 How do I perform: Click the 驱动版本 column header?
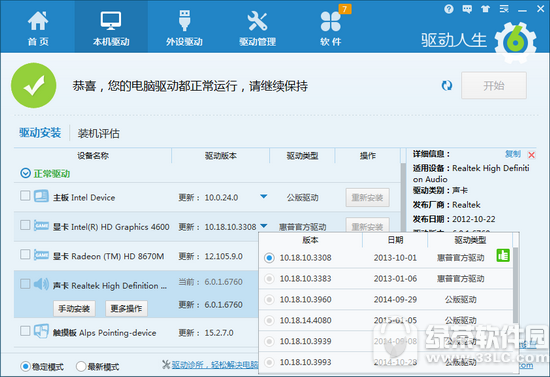[221, 156]
